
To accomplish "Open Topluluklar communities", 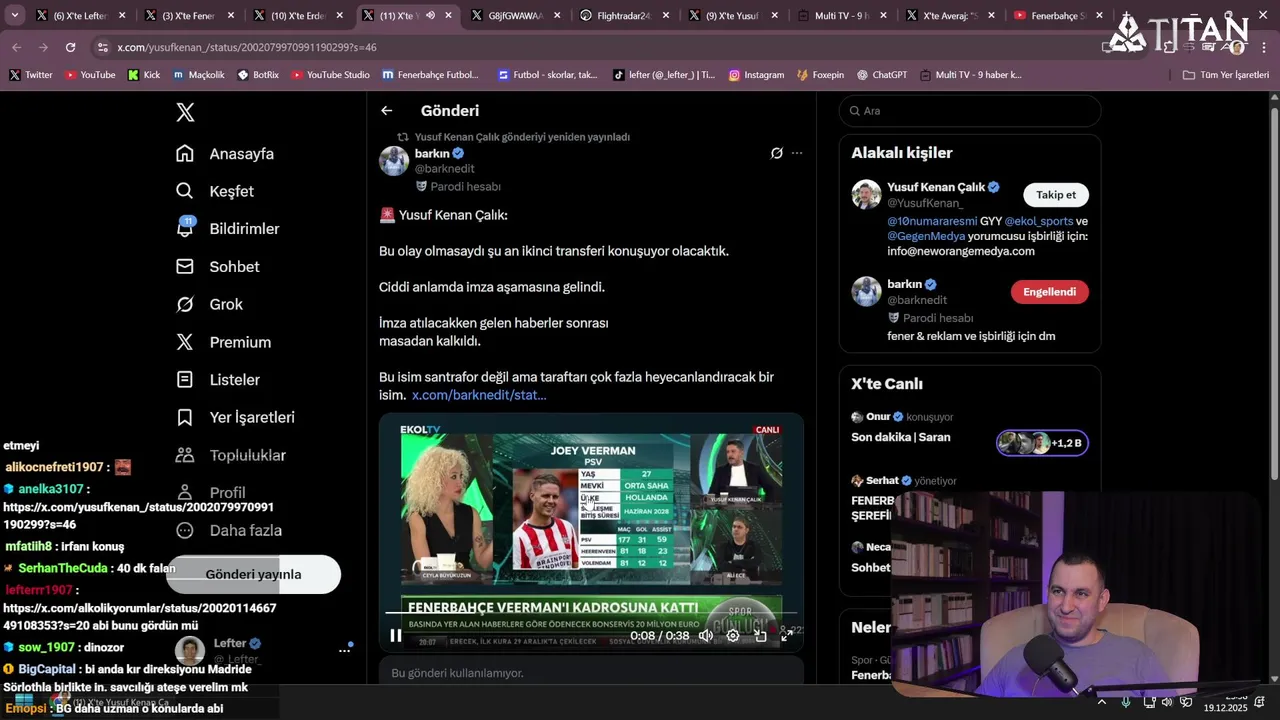I will (230, 455).
